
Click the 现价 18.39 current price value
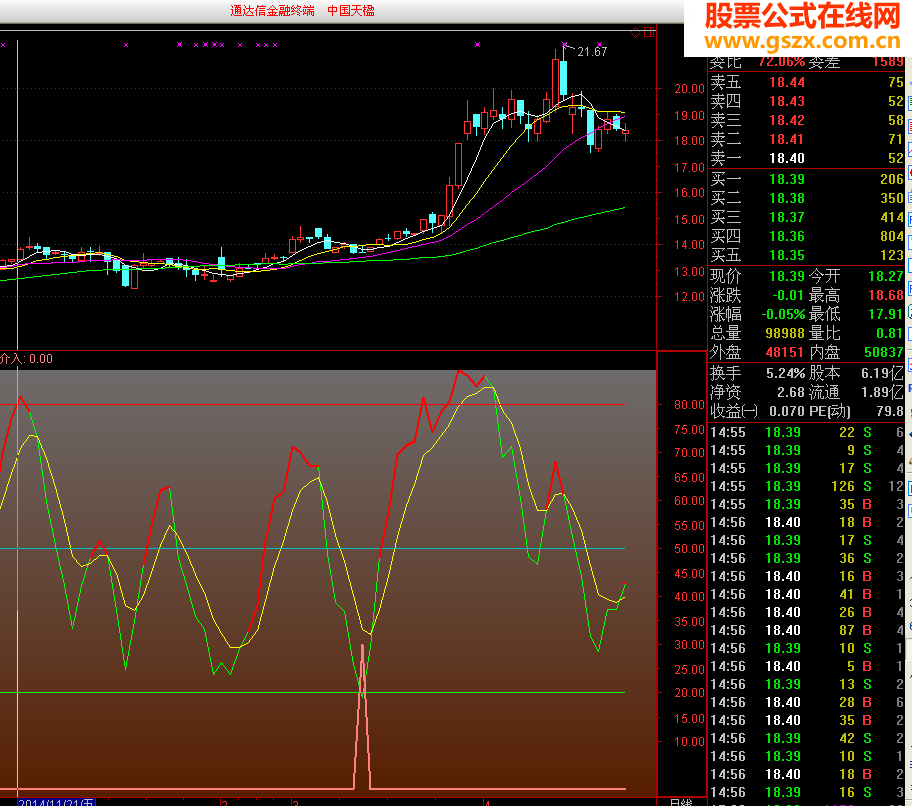[787, 276]
